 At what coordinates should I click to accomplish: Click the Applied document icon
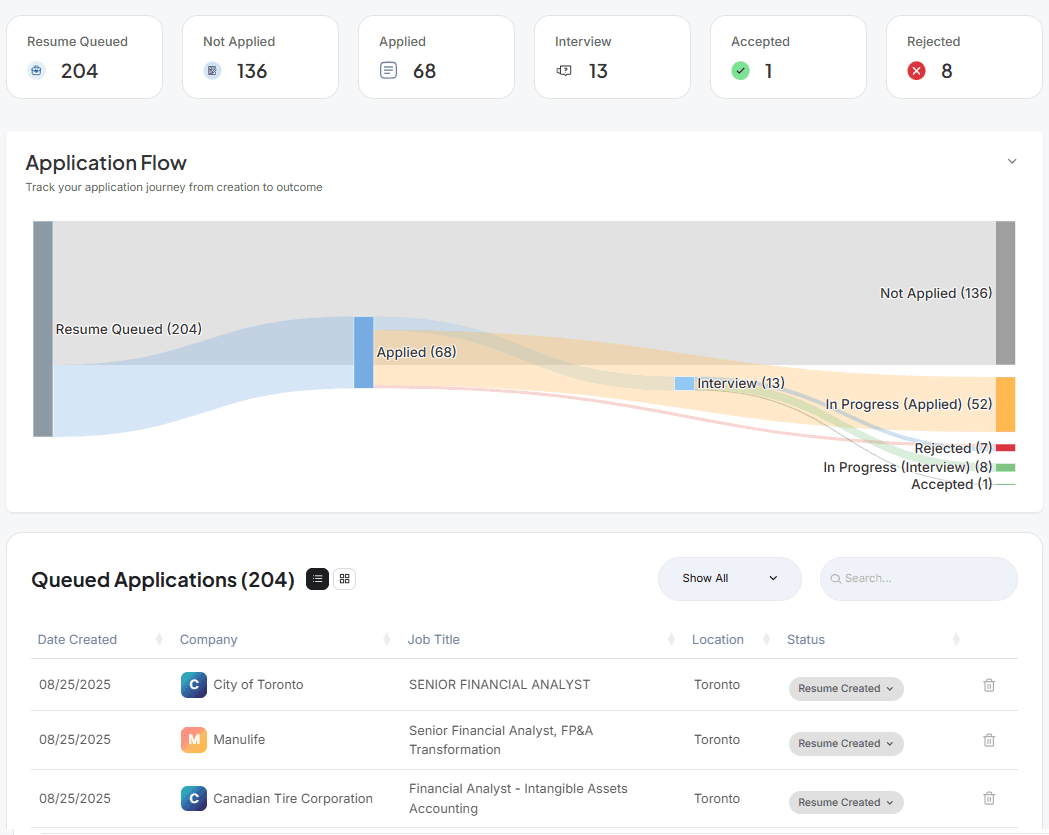[388, 70]
